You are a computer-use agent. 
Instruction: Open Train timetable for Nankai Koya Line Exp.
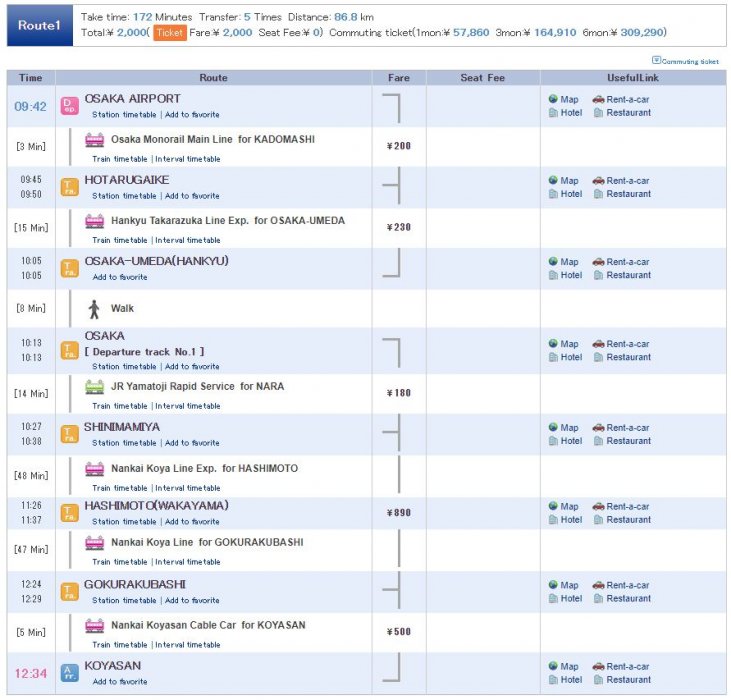[120, 488]
